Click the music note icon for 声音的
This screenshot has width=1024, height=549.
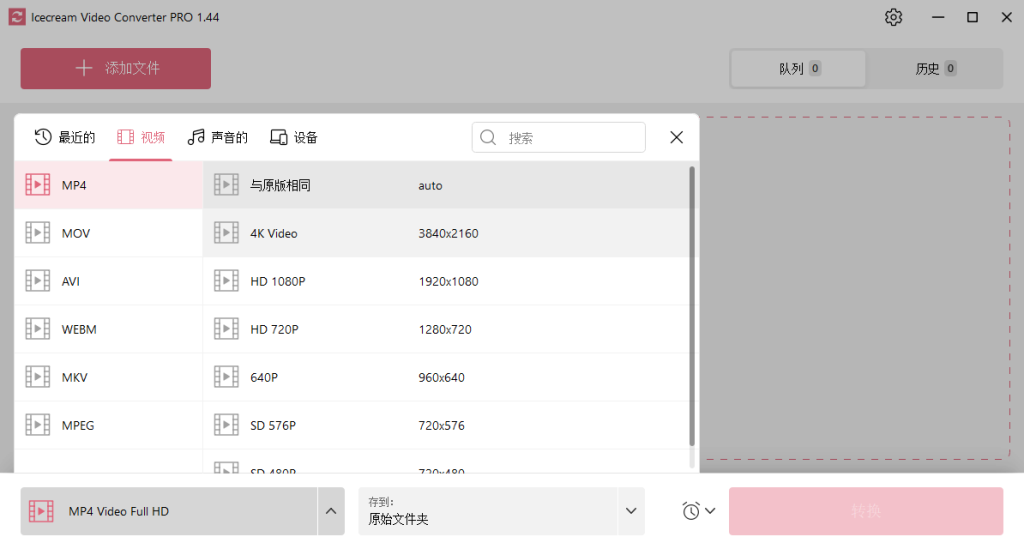(196, 137)
